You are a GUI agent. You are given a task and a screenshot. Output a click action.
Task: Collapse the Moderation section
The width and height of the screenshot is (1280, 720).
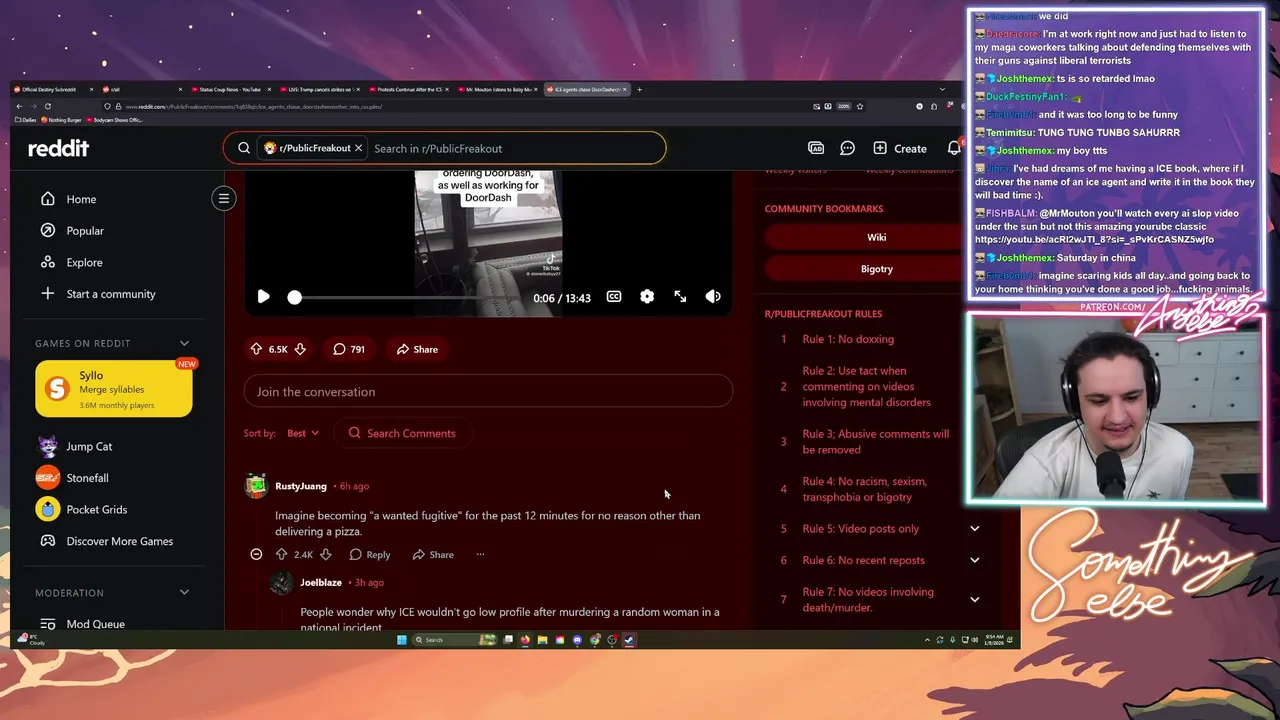(x=184, y=592)
